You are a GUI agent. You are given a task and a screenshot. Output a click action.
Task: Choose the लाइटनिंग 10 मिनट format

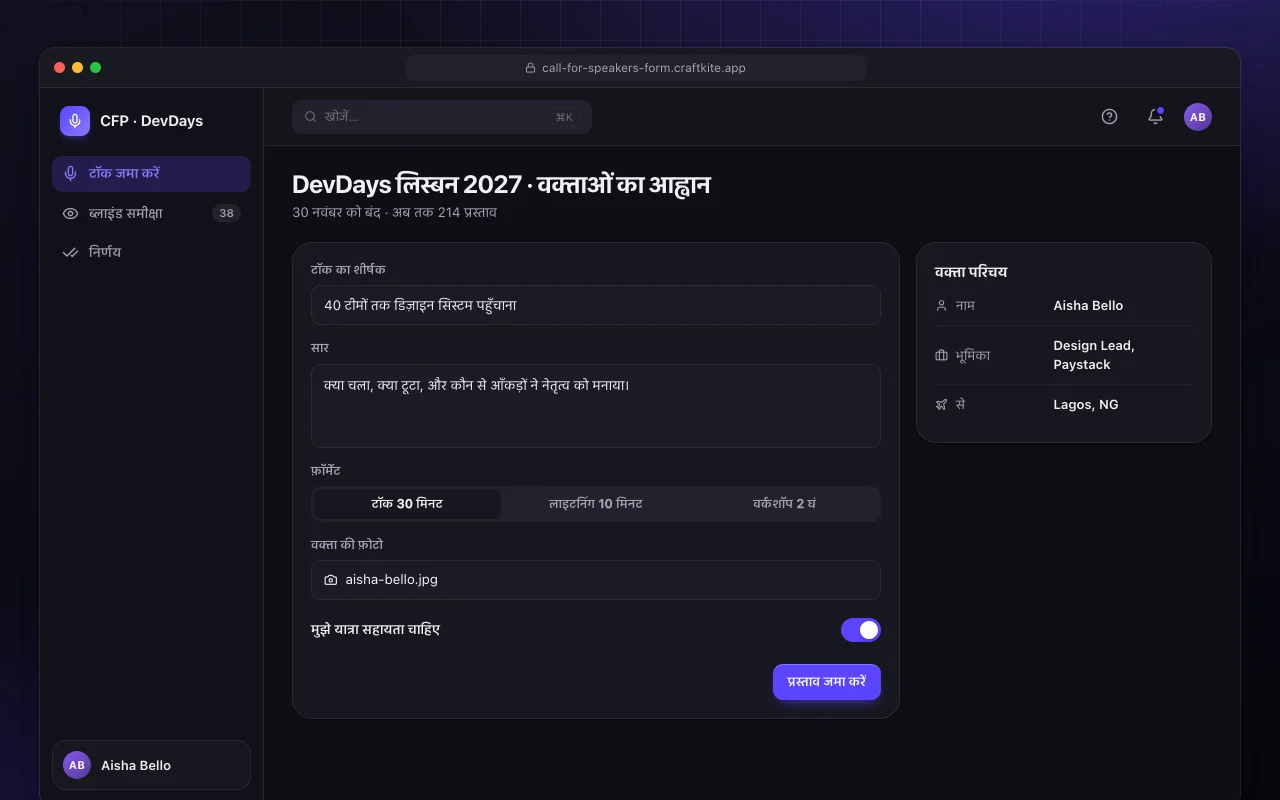click(x=596, y=504)
